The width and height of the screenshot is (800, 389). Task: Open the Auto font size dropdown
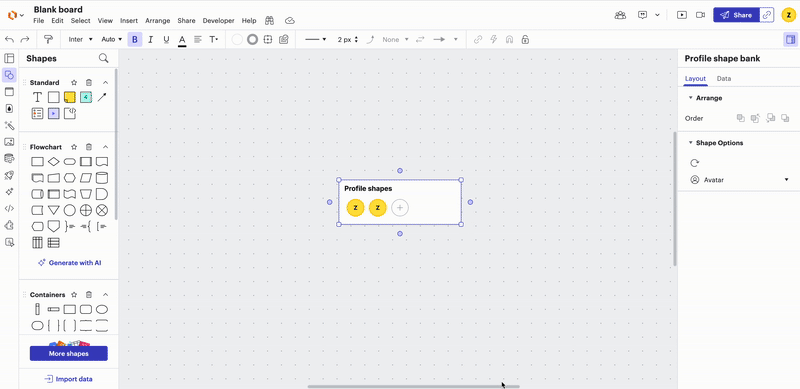tap(112, 39)
